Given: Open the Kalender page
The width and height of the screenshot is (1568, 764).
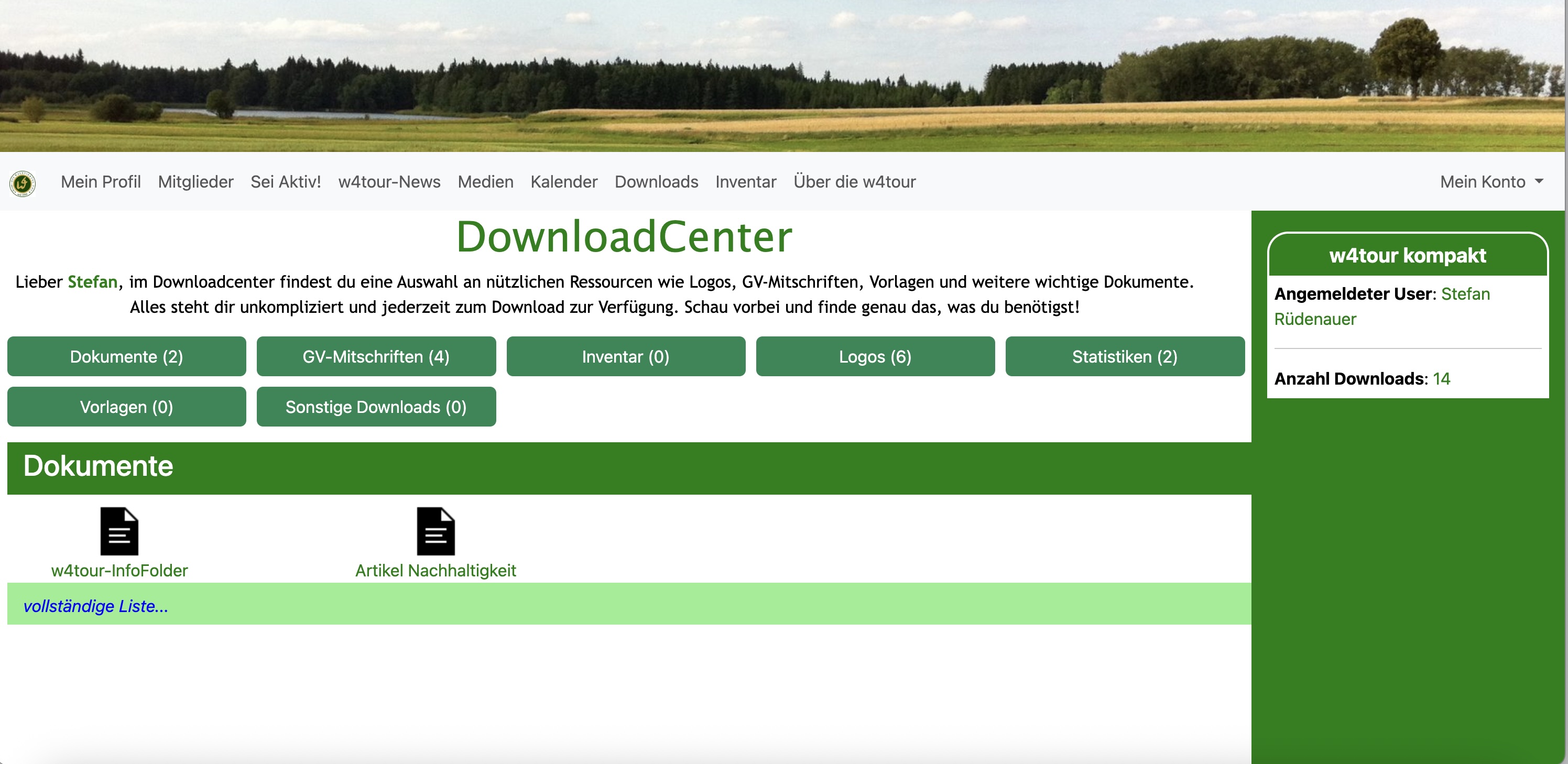Looking at the screenshot, I should tap(564, 182).
